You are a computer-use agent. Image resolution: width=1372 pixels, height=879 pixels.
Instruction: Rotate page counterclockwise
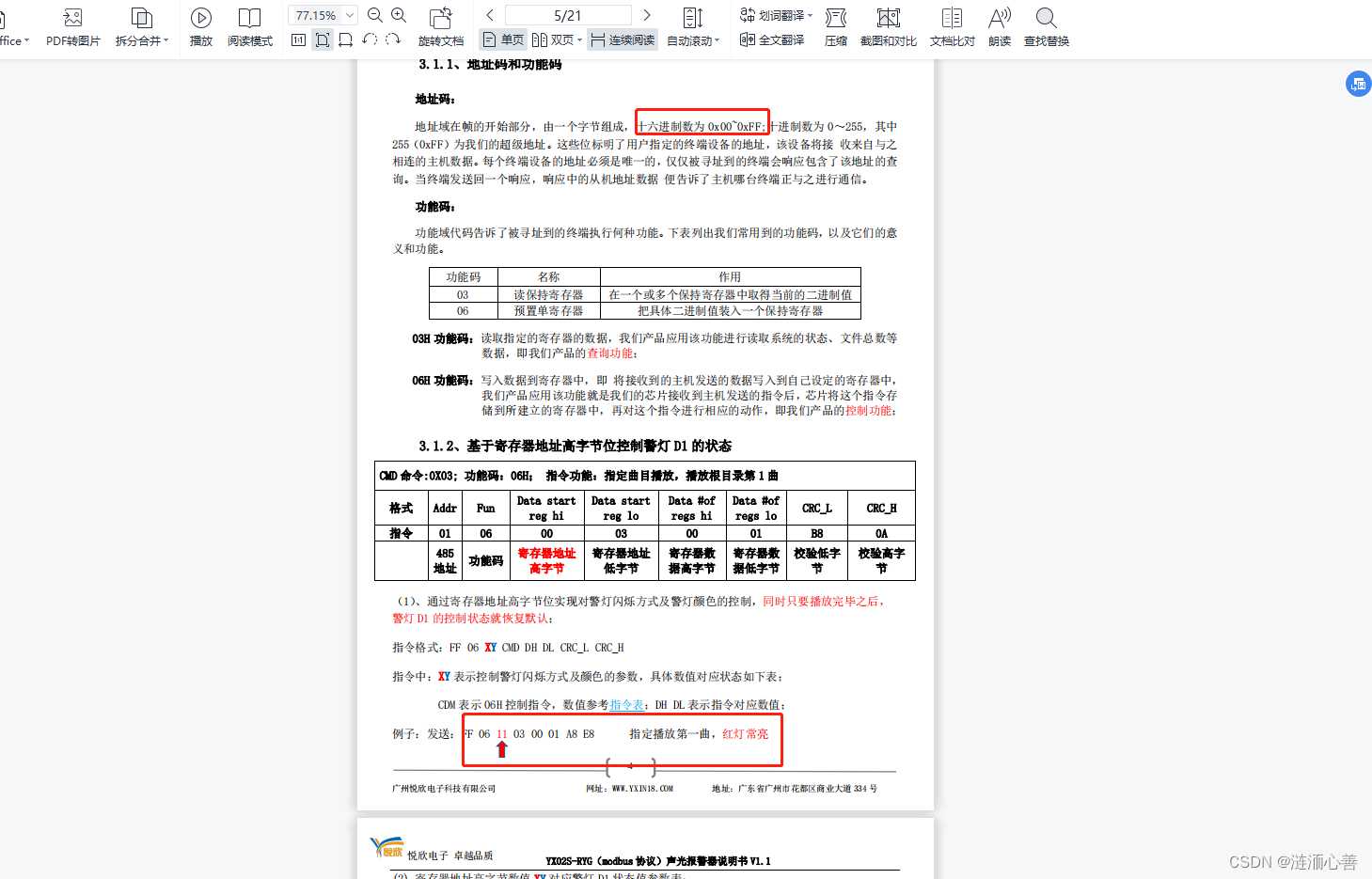pyautogui.click(x=370, y=39)
